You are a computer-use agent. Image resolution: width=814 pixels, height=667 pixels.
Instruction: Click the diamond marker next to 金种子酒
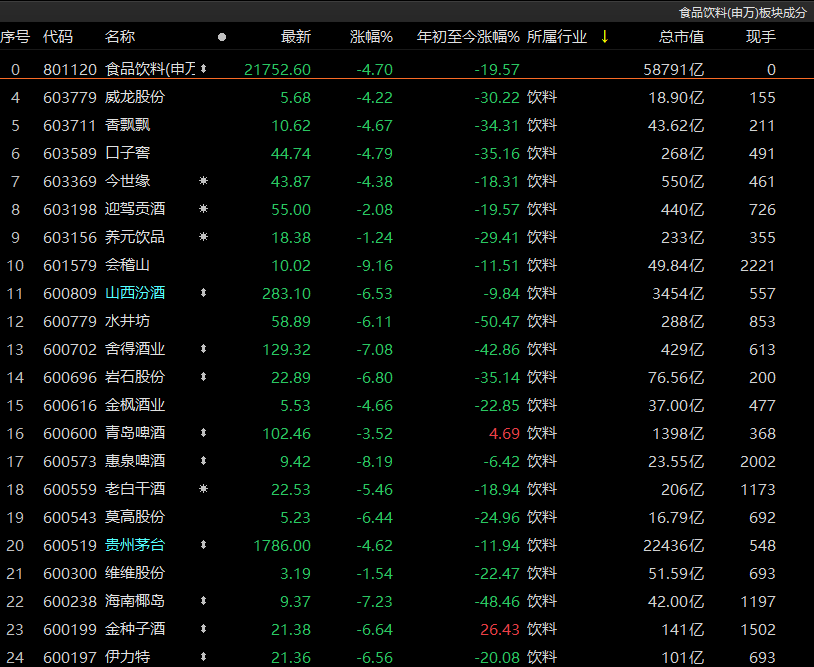click(204, 629)
